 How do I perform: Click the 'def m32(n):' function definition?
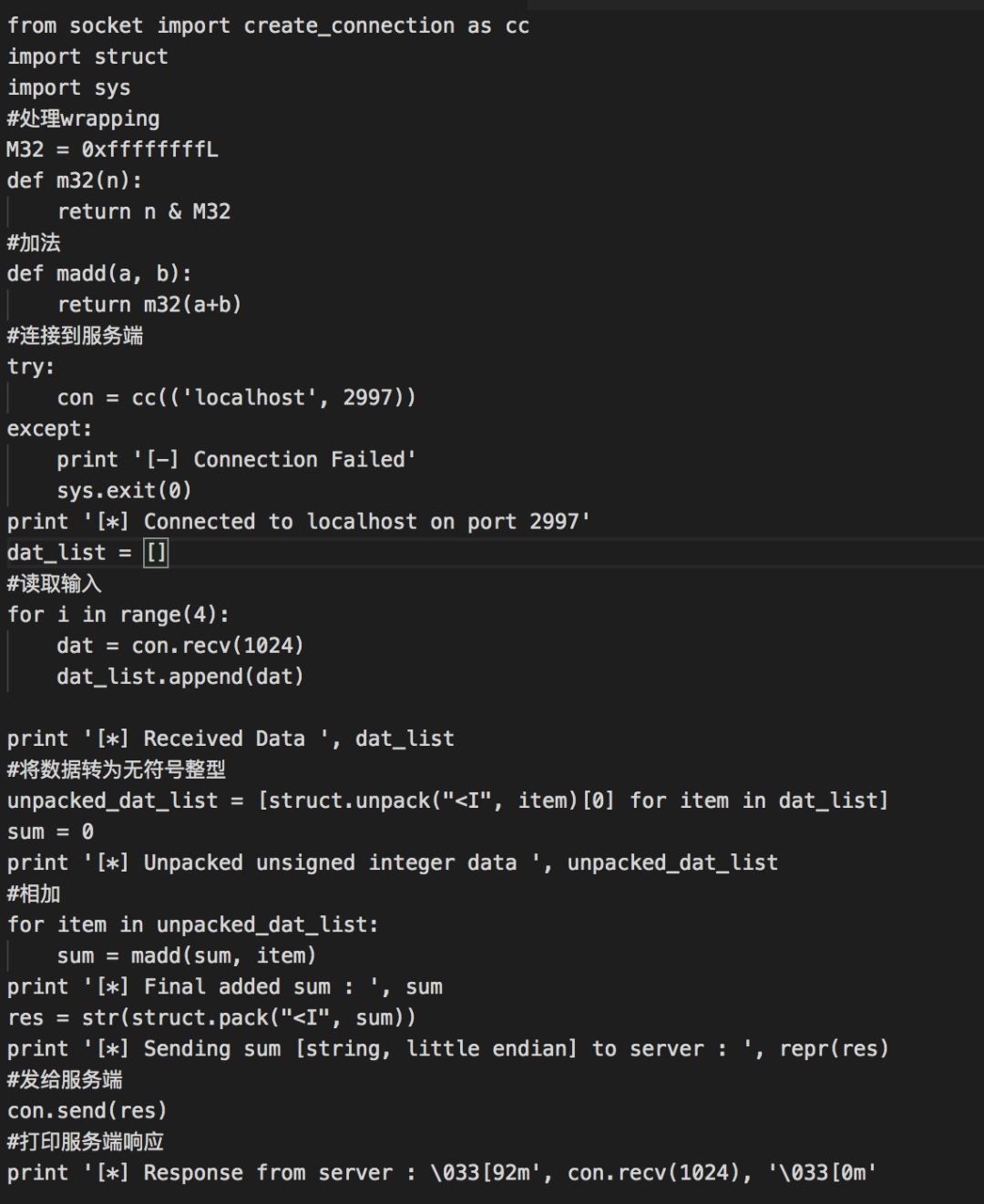(75, 180)
